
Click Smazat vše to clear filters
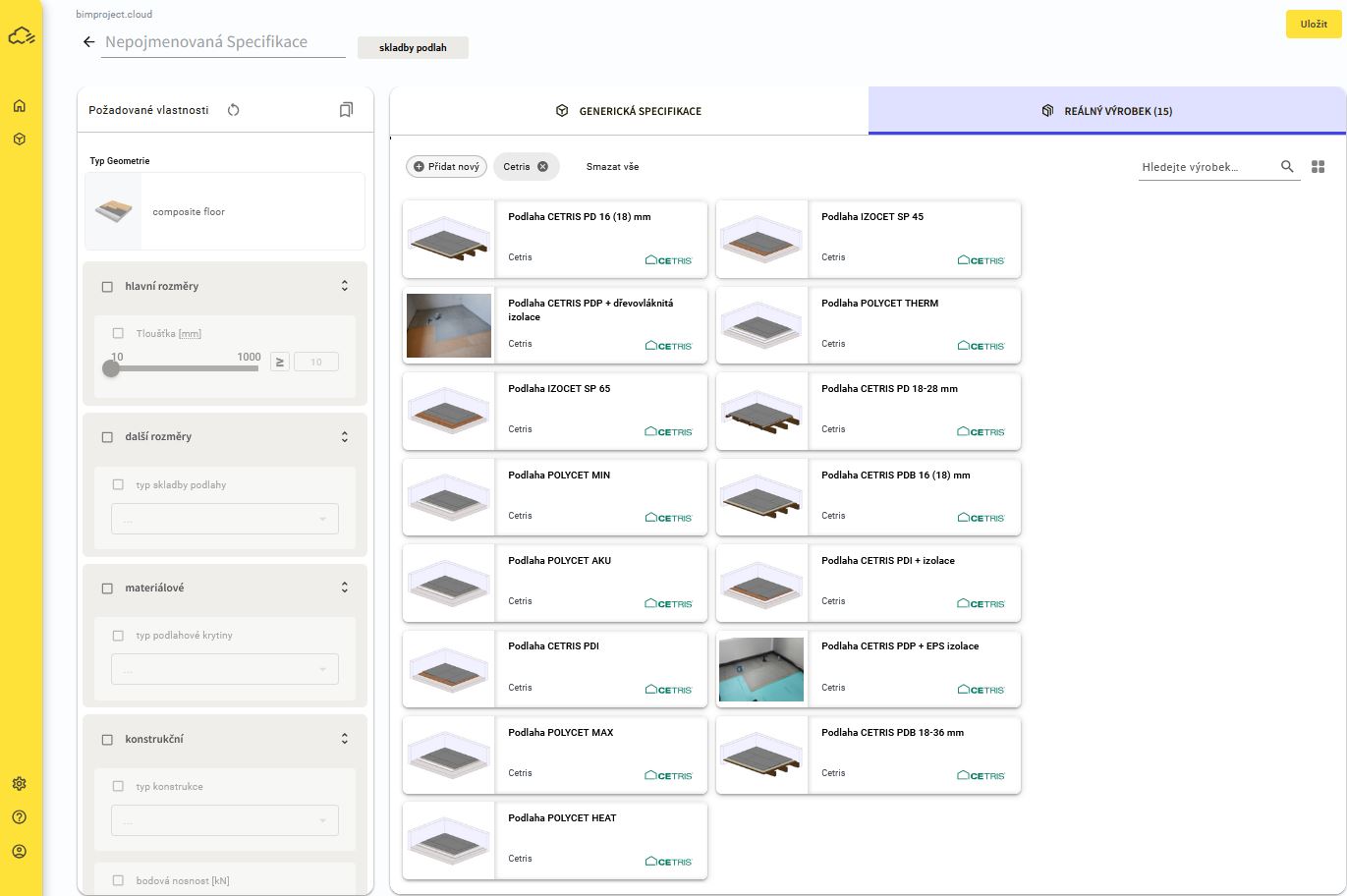point(612,167)
